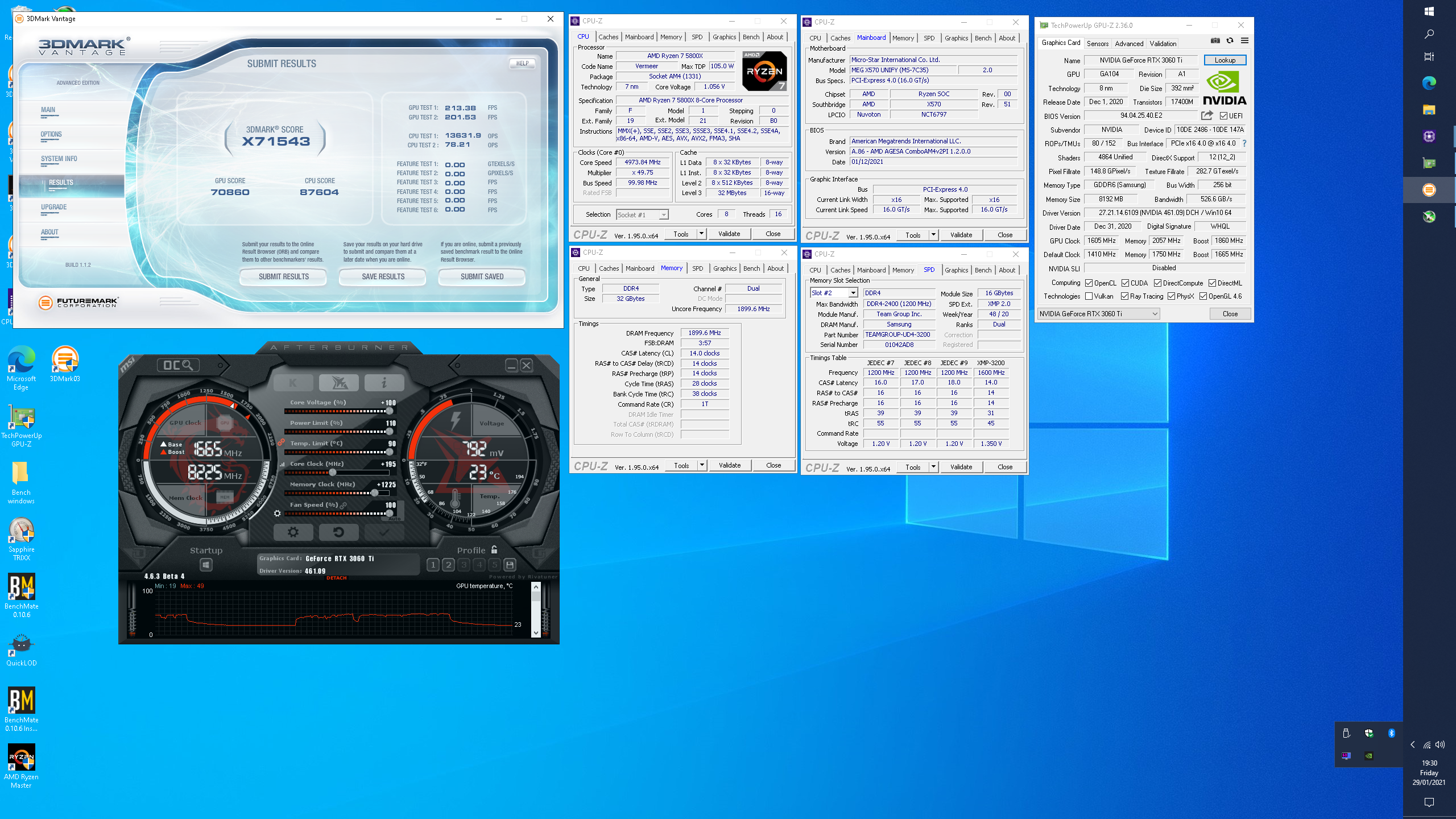Open the Bench tab in CPU-Z Memory window
The width and height of the screenshot is (1456, 819).
751,268
